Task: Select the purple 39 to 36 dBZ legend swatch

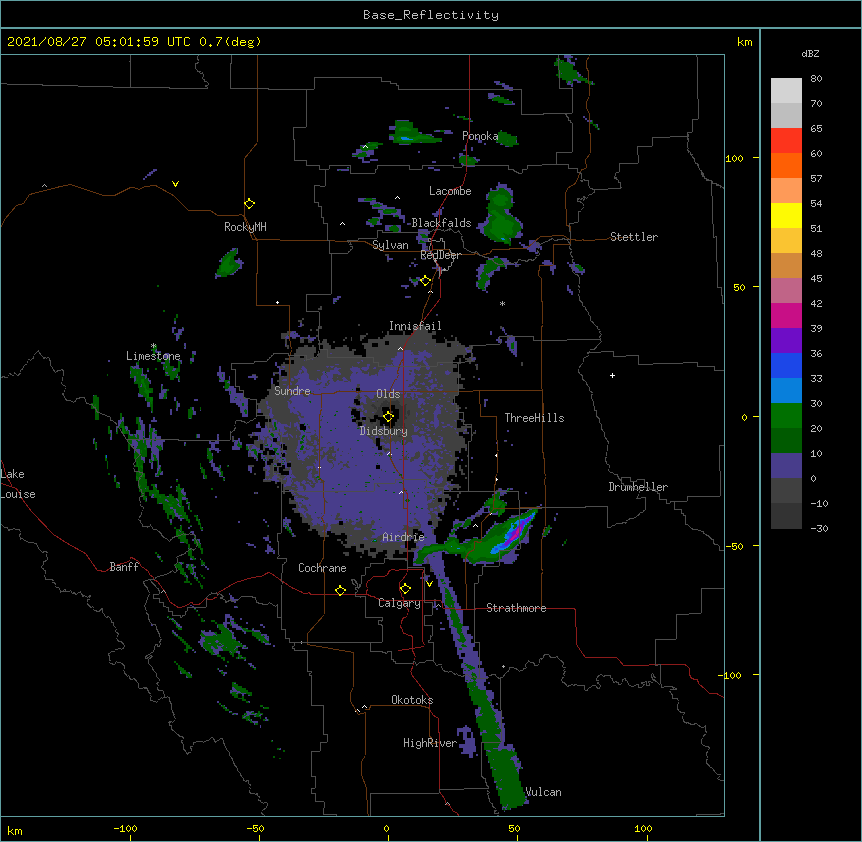Action: coord(786,341)
